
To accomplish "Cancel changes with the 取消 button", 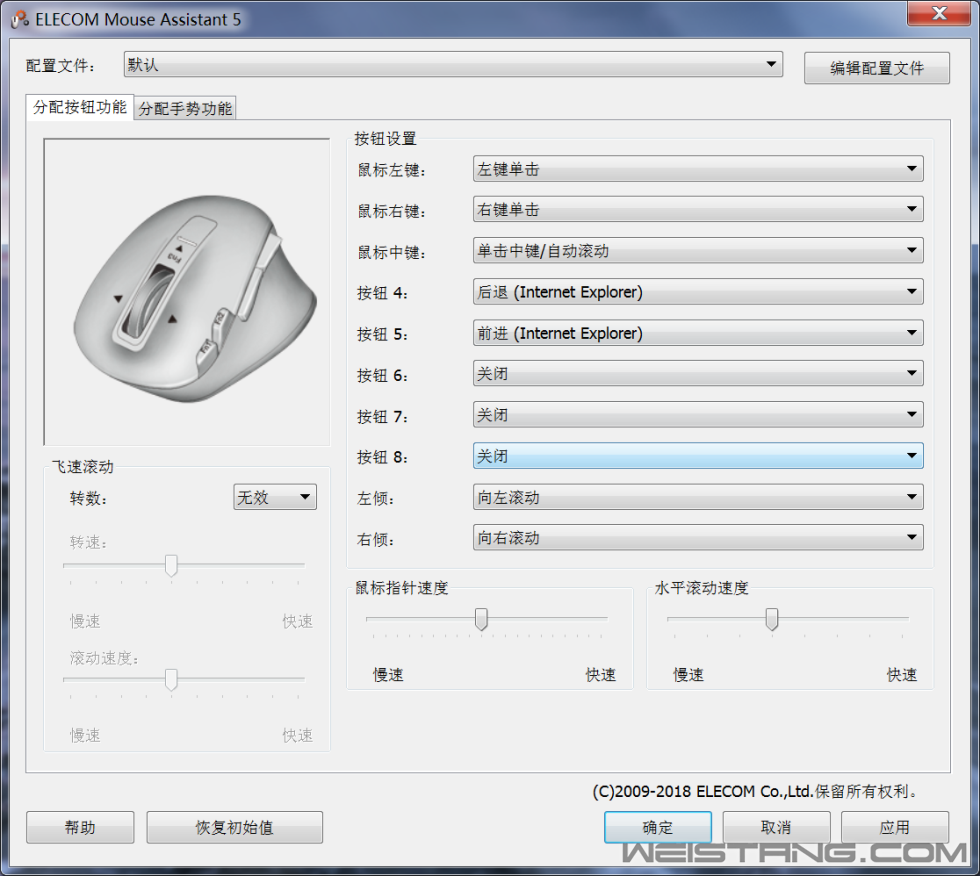I will point(776,827).
